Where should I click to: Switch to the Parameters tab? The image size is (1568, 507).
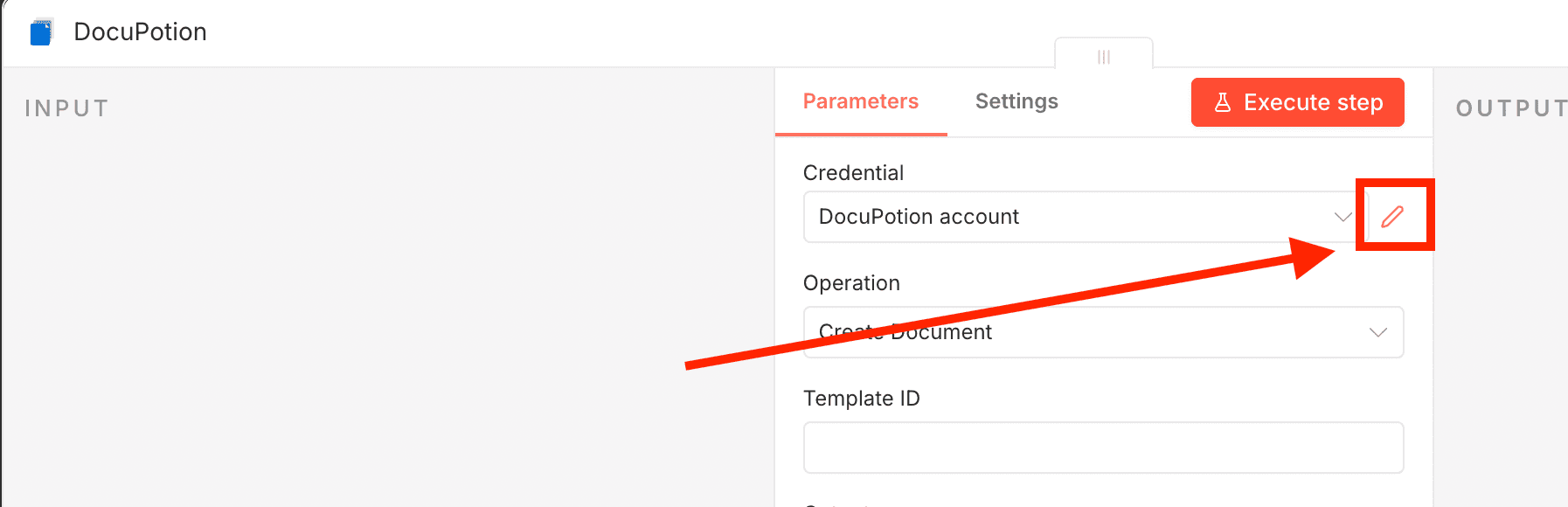coord(860,101)
